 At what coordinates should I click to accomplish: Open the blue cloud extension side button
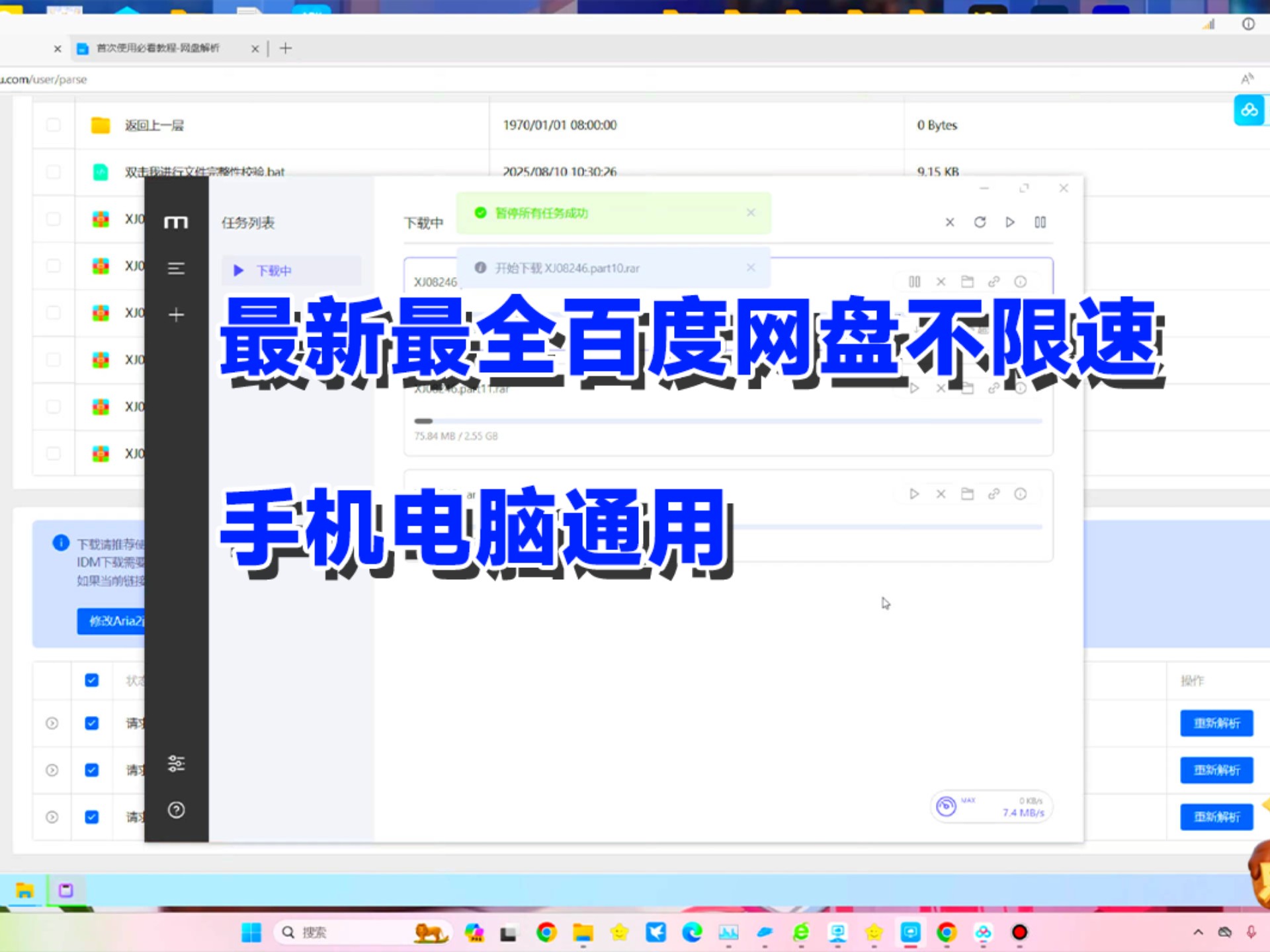[1249, 110]
